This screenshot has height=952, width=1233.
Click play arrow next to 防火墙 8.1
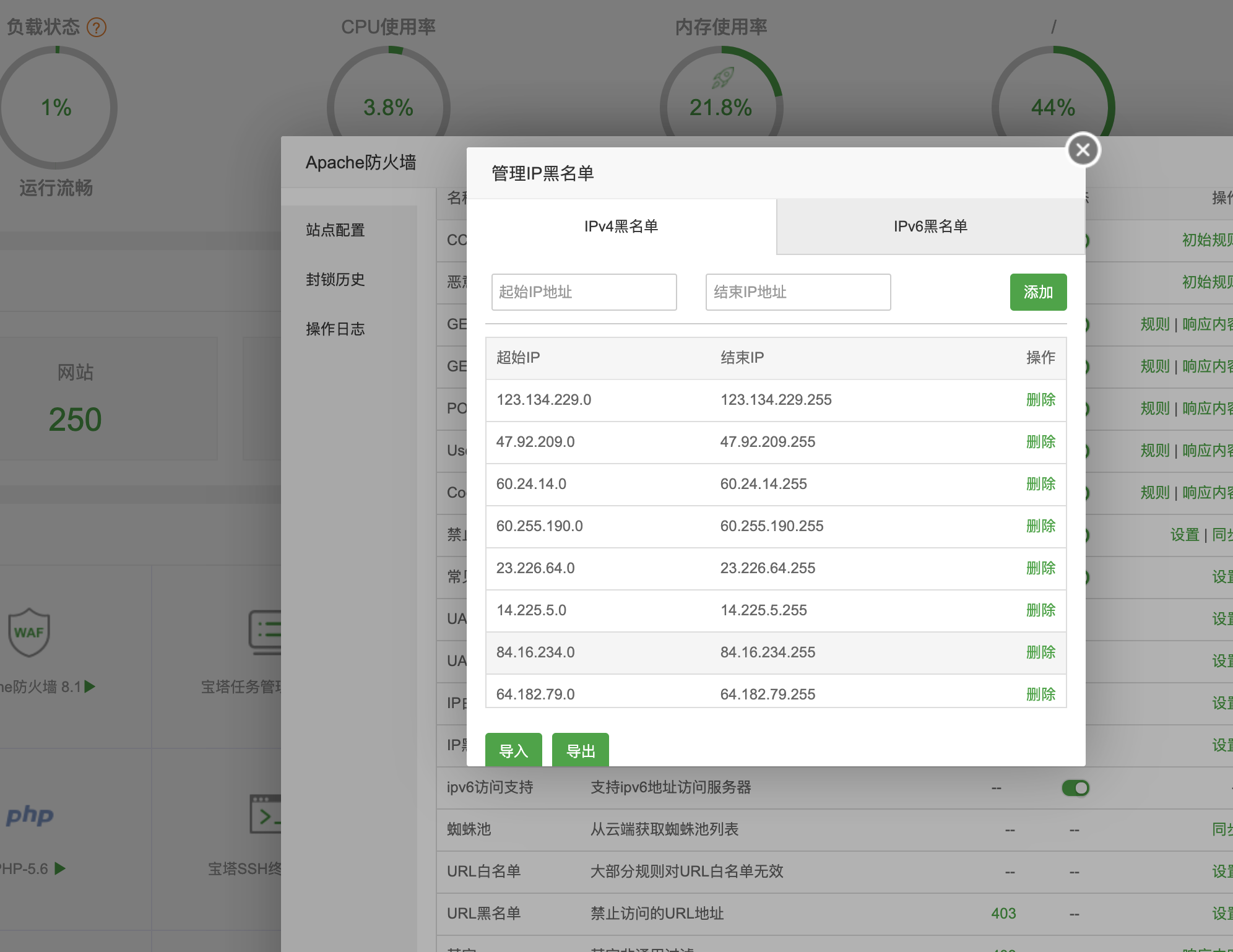click(x=90, y=686)
